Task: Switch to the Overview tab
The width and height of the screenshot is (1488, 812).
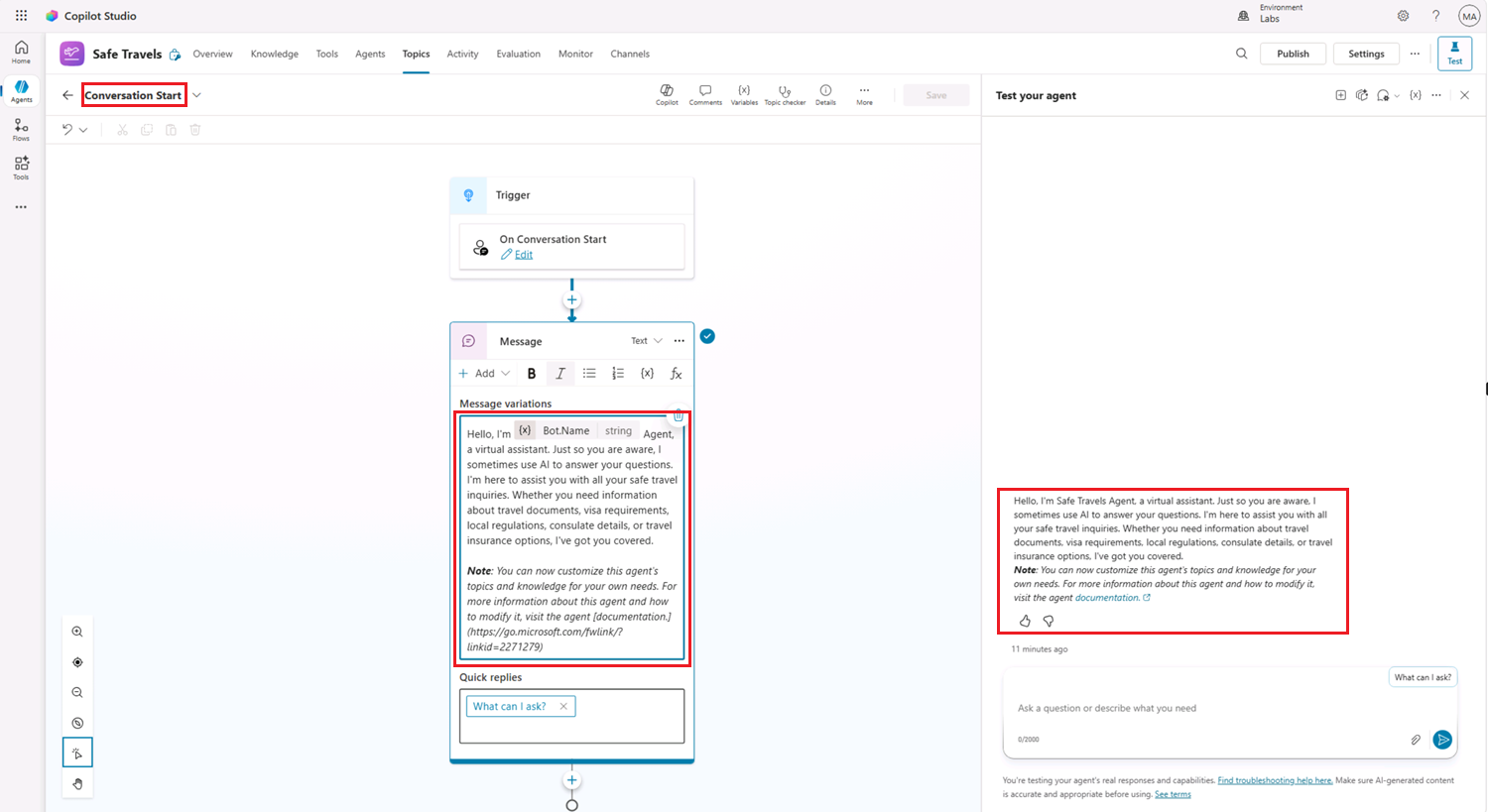Action: (212, 54)
